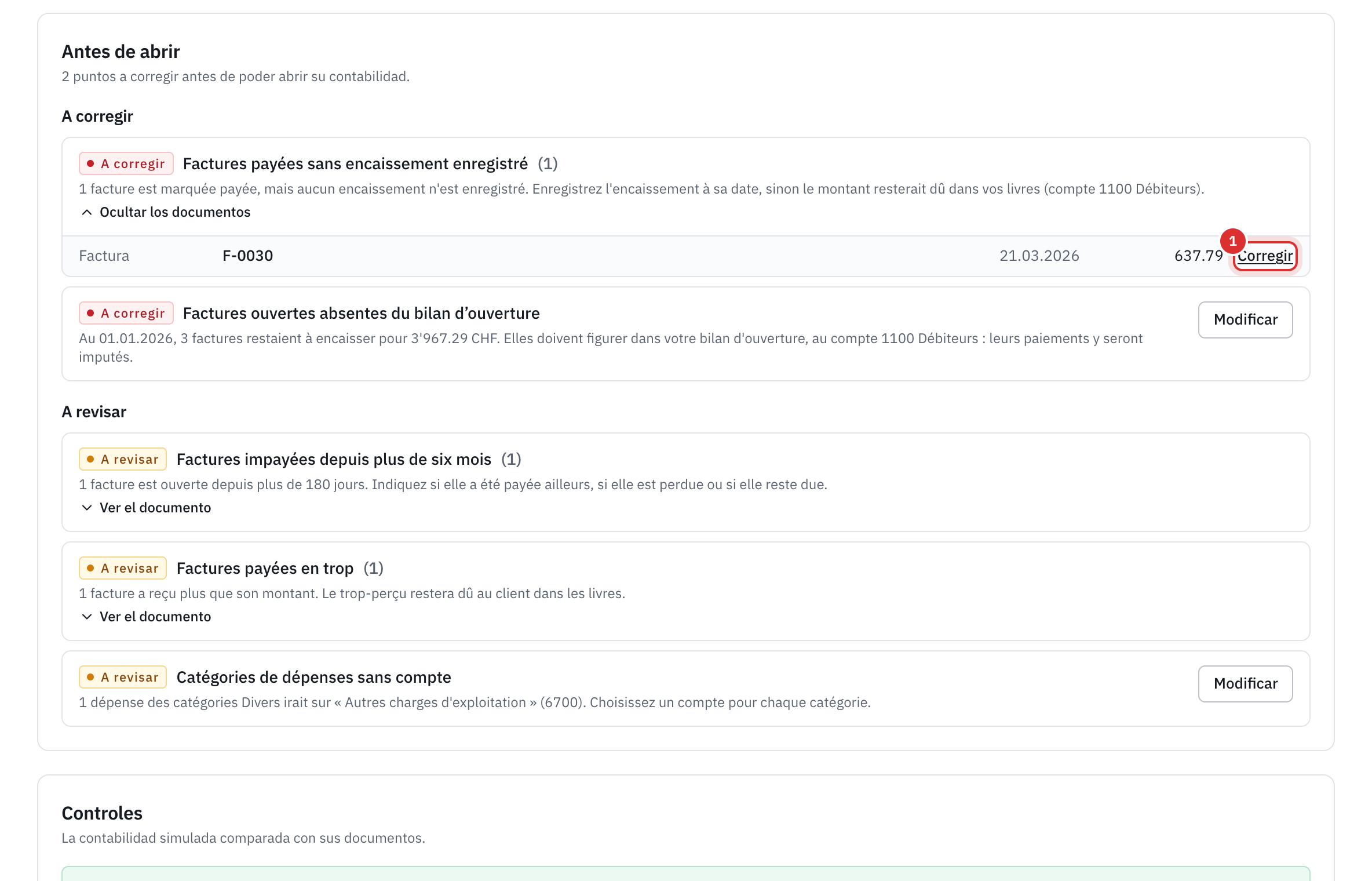Click title 'Factures payées sans encaissement enregistré'
This screenshot has height=881, width=1372.
[355, 163]
